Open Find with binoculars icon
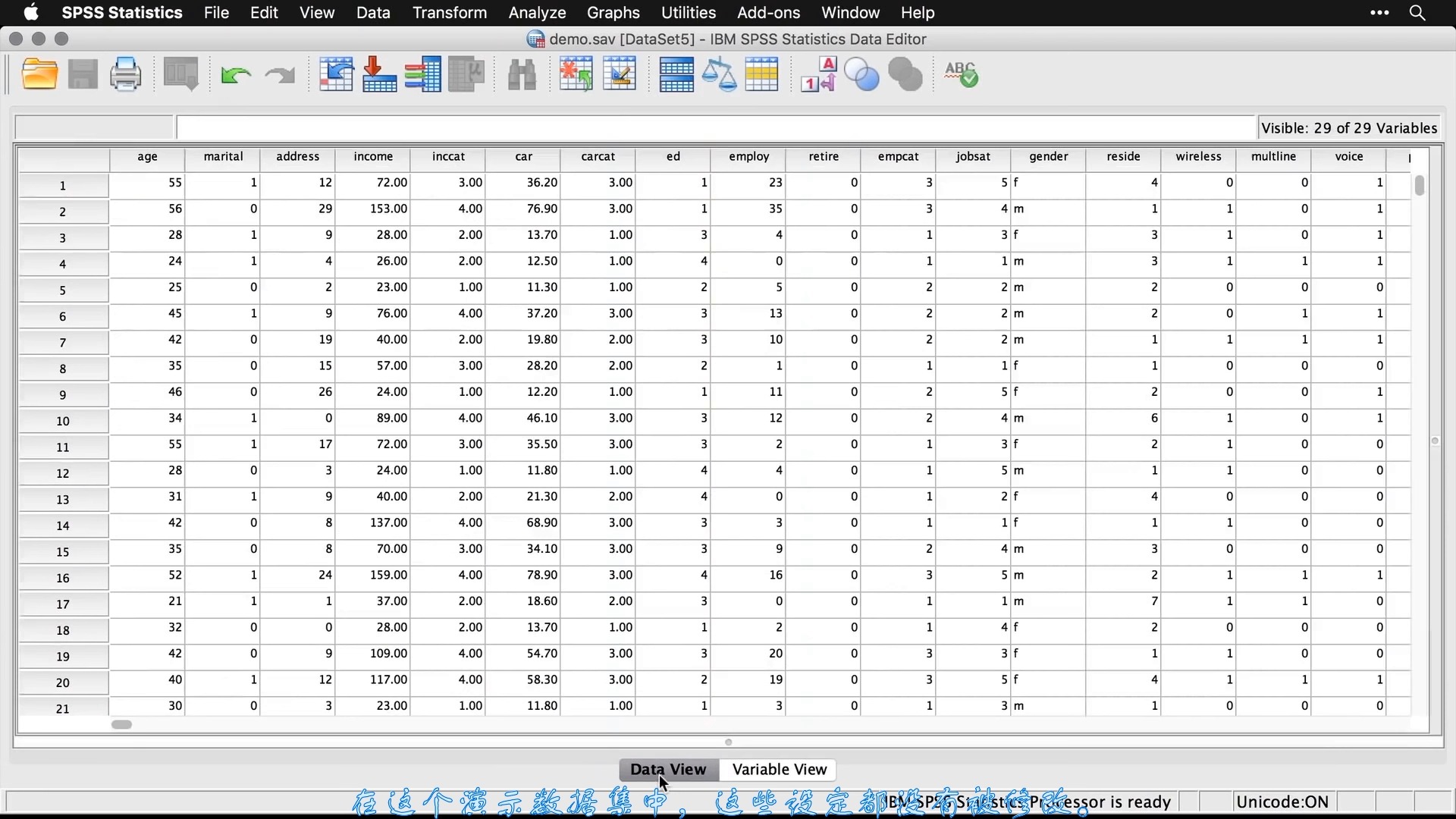 [522, 75]
